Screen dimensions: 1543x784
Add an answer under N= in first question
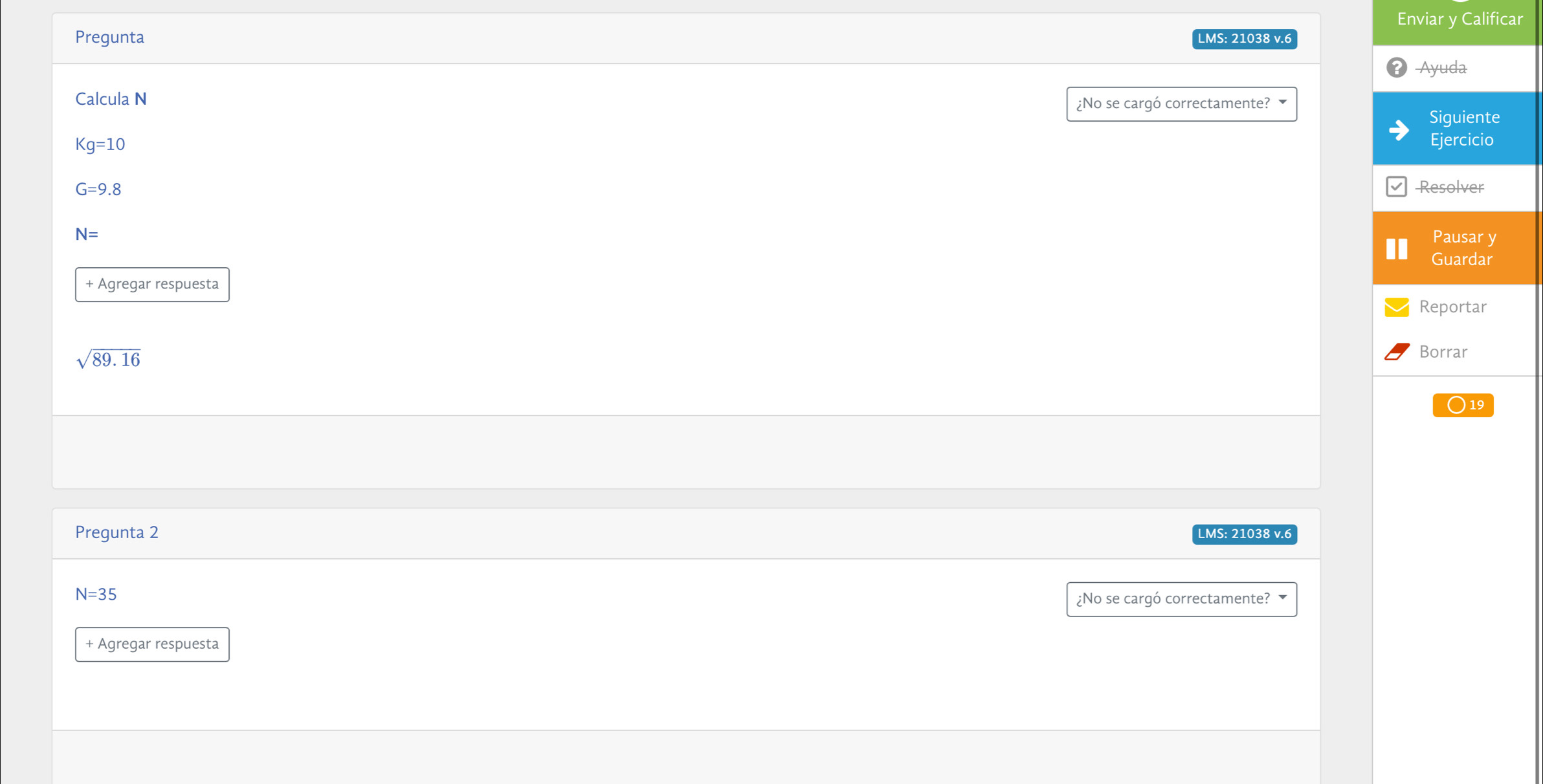152,285
